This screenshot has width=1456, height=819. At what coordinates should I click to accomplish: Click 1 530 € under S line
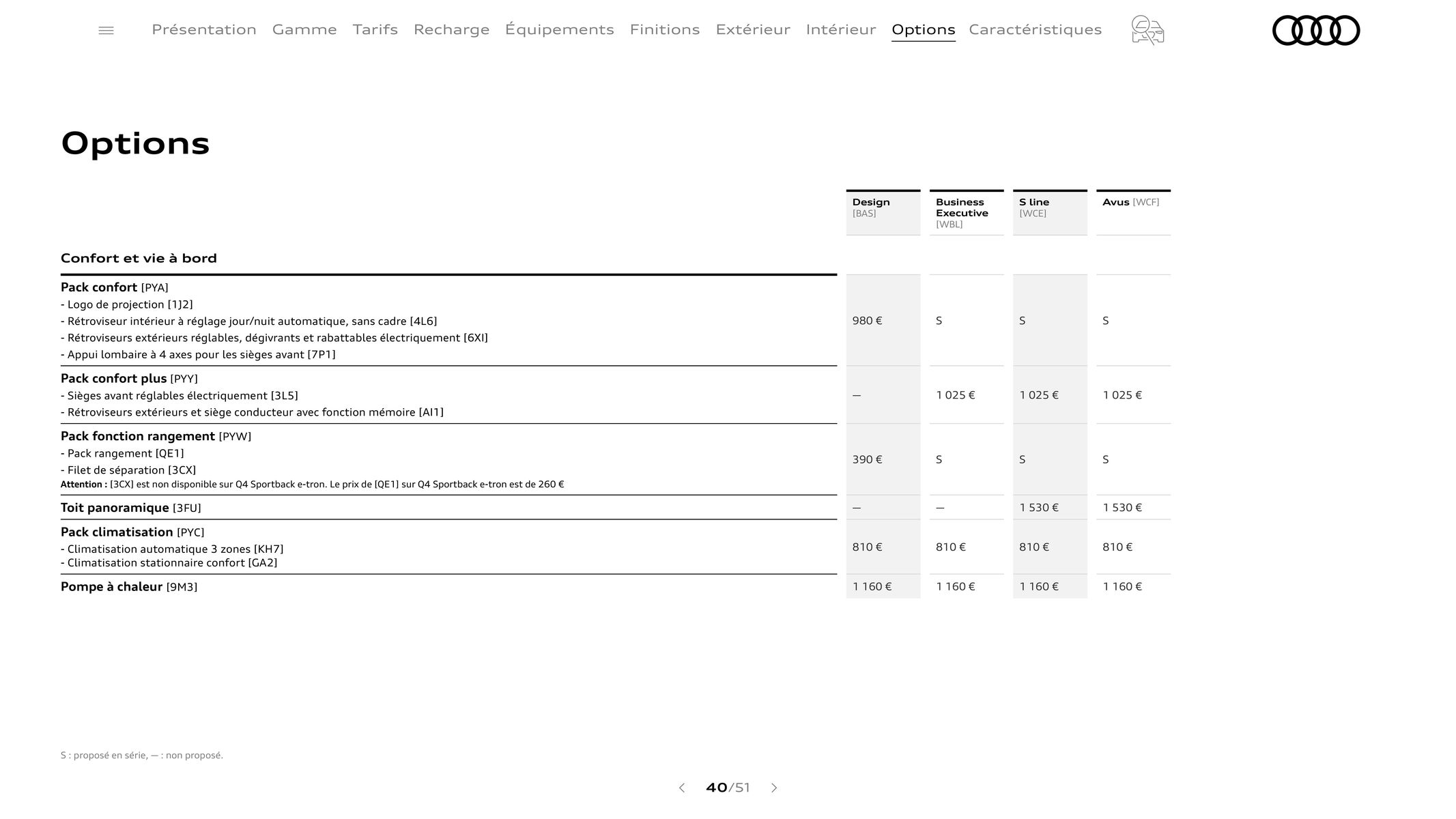1050,507
